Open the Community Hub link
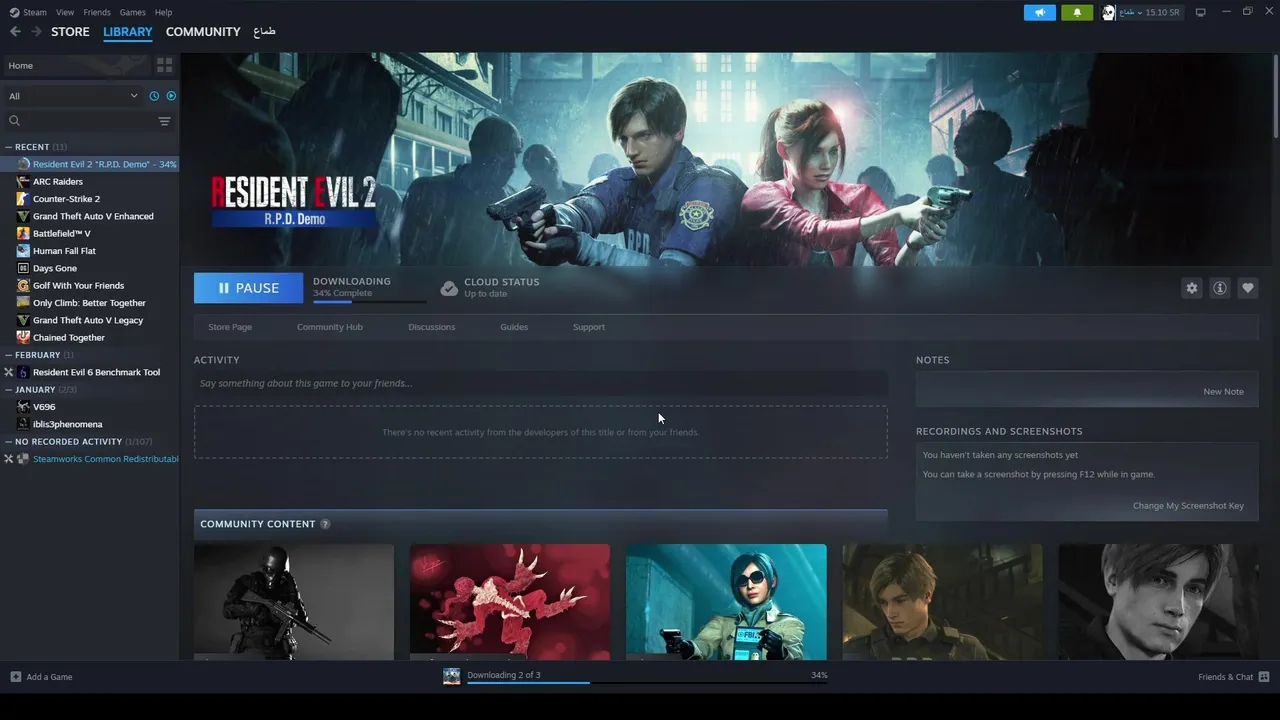Image resolution: width=1280 pixels, height=720 pixels. 330,327
